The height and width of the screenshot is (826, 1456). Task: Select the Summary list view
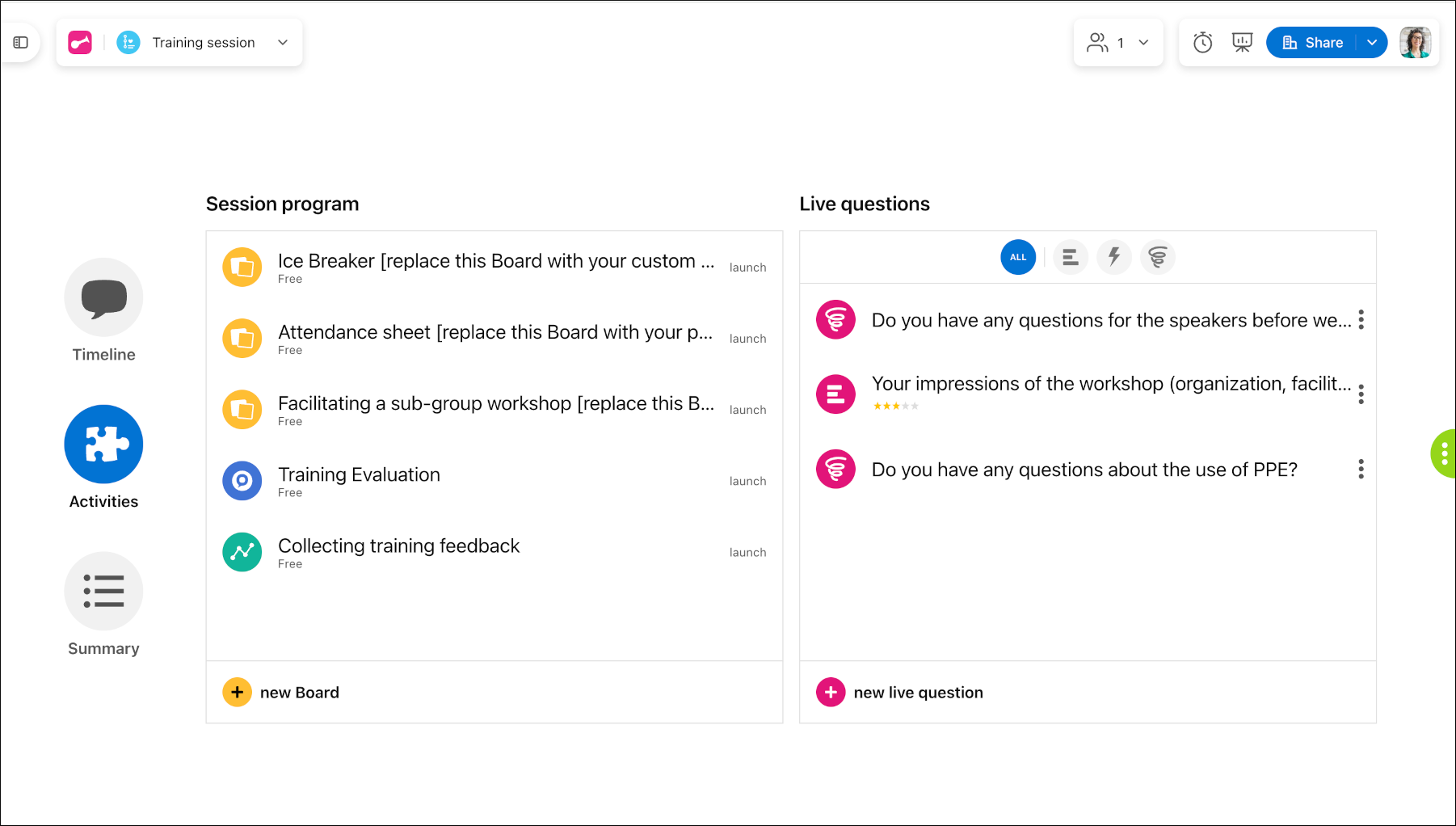(103, 592)
